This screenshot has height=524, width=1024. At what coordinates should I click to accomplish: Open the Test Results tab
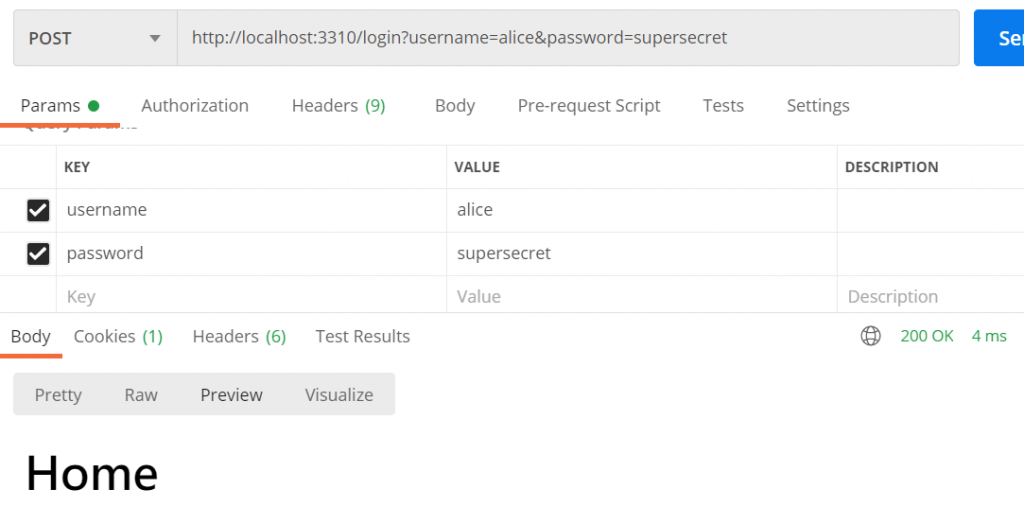click(x=363, y=337)
